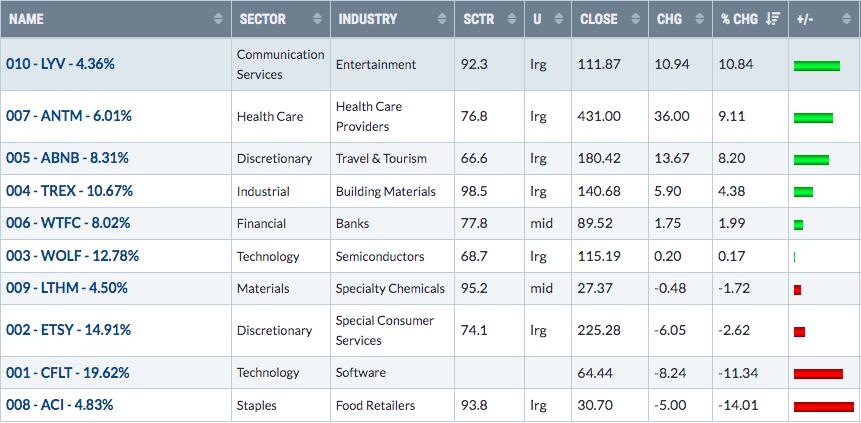This screenshot has width=861, height=423.
Task: Open the 010 - LYV - 4.36% link
Action: (60, 64)
